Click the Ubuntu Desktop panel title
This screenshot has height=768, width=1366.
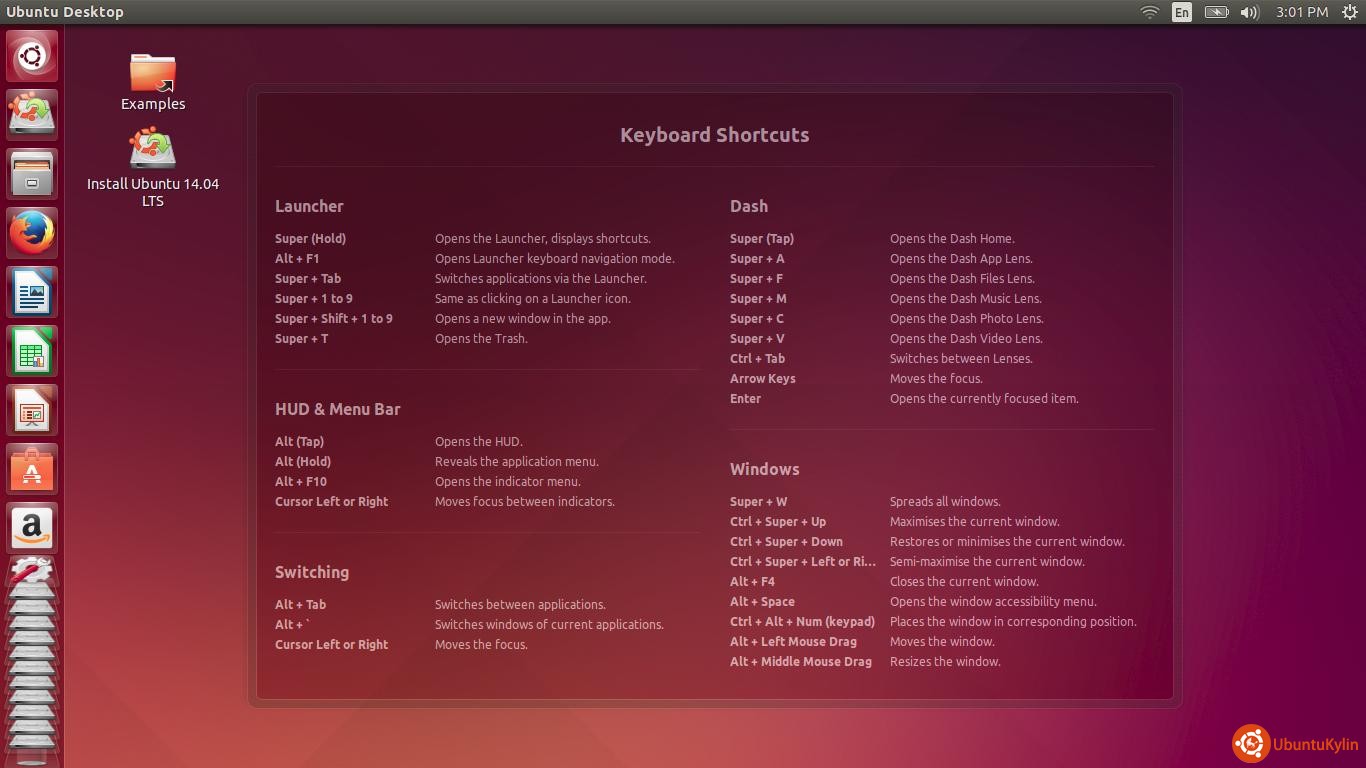pos(65,12)
